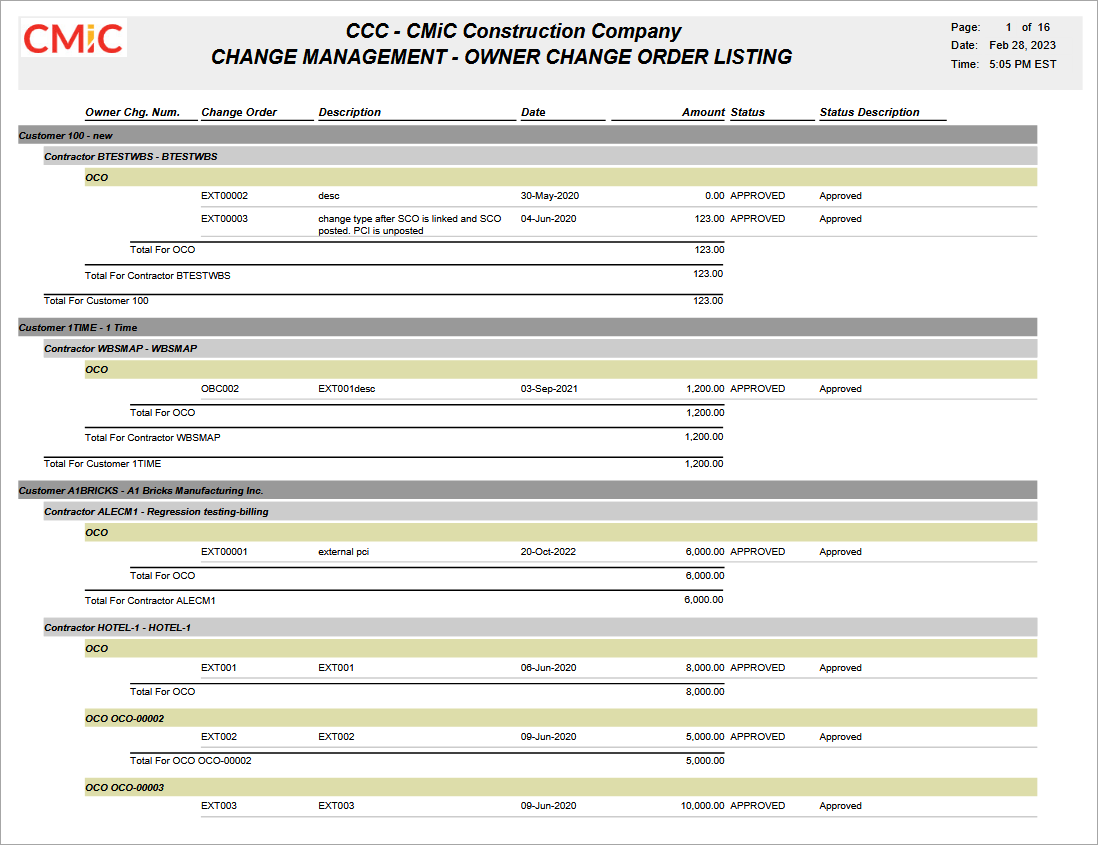
Task: Click the 6,000.00 amount for EXT00001
Action: tap(705, 552)
